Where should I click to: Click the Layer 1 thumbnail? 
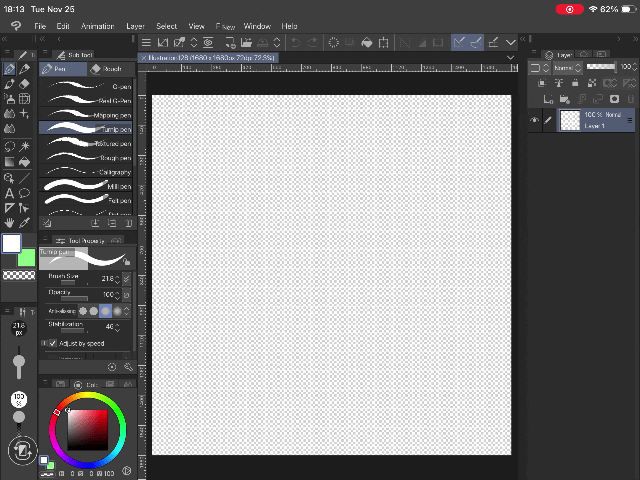[570, 120]
